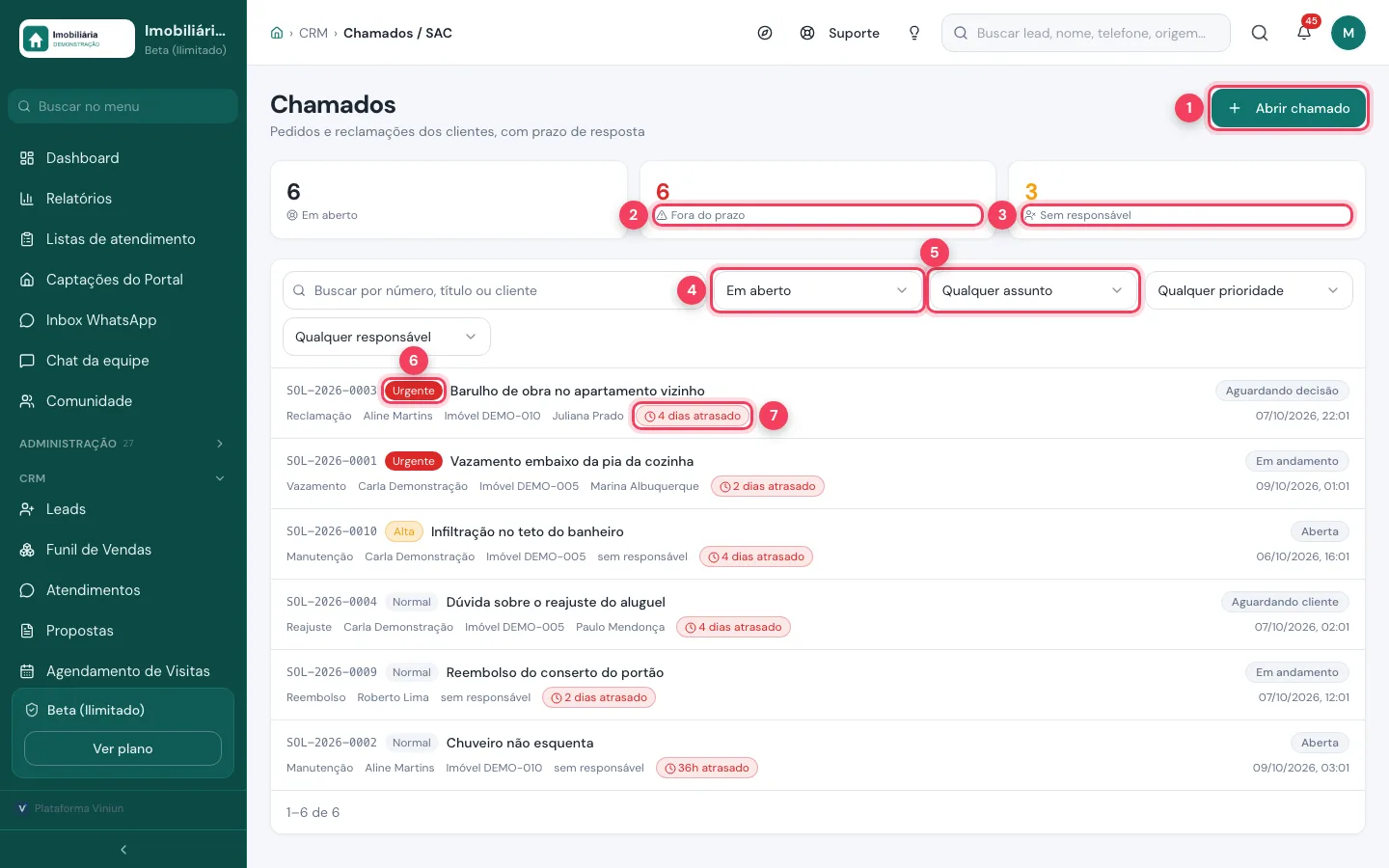The image size is (1389, 868).
Task: Click the Inbox WhatsApp bubble icon
Action: coord(27,320)
